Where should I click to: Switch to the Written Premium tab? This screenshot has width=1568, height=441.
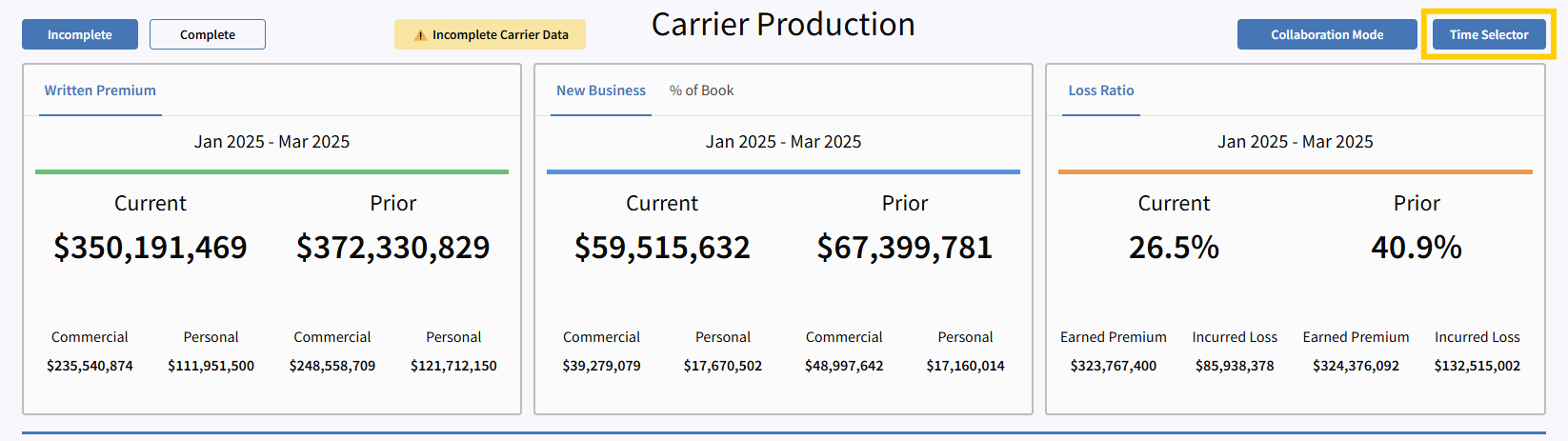click(x=100, y=90)
